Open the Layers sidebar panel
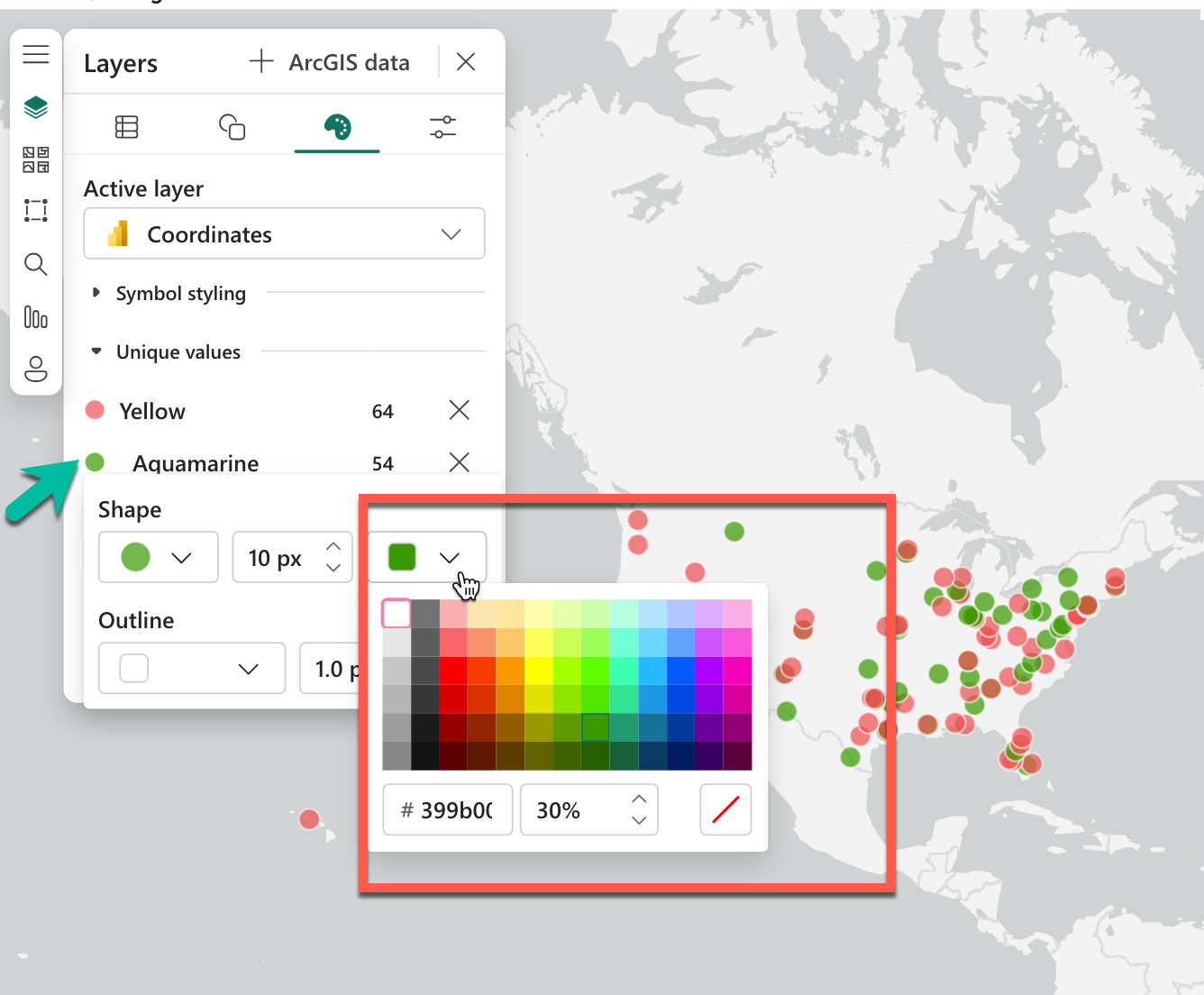Image resolution: width=1204 pixels, height=995 pixels. click(x=36, y=106)
